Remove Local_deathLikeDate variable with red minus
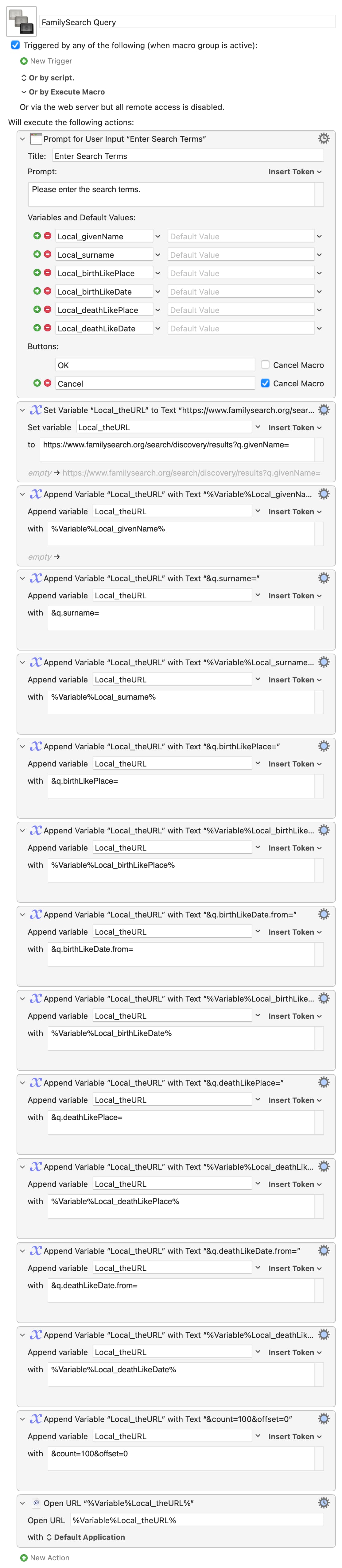Screen dimensions: 342x1568 tap(48, 327)
